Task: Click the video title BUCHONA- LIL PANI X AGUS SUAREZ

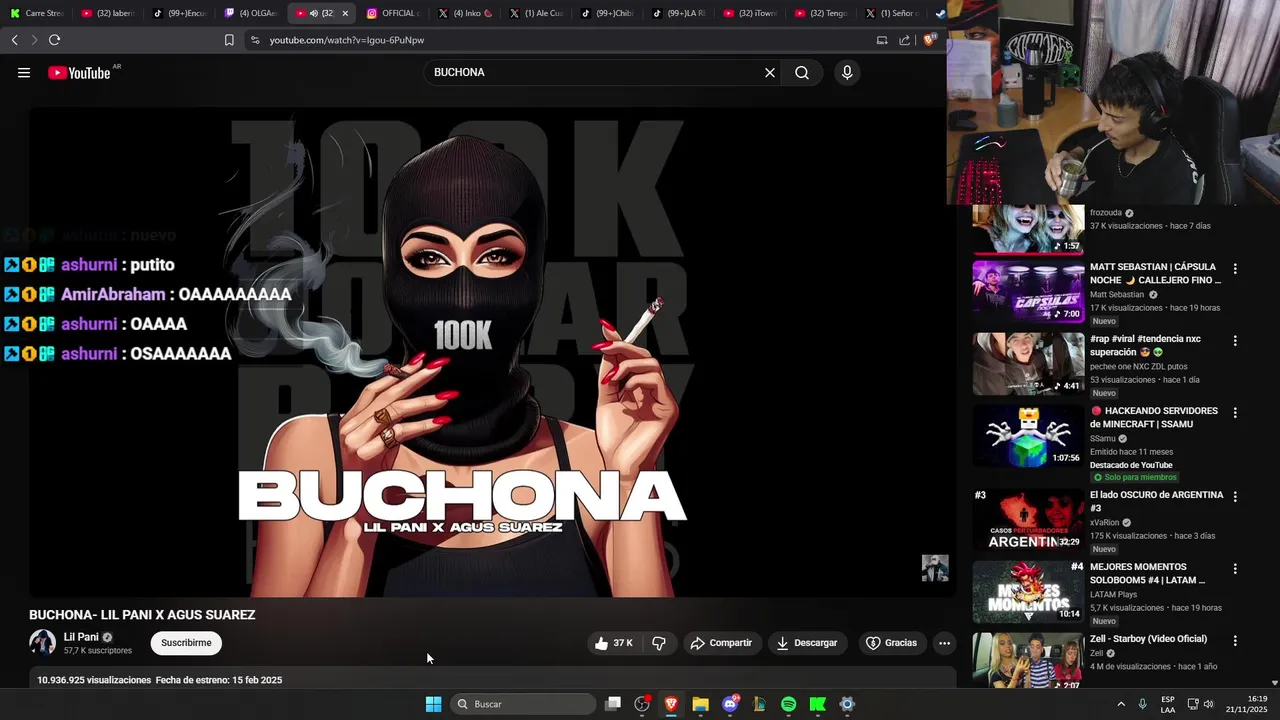Action: click(x=142, y=615)
